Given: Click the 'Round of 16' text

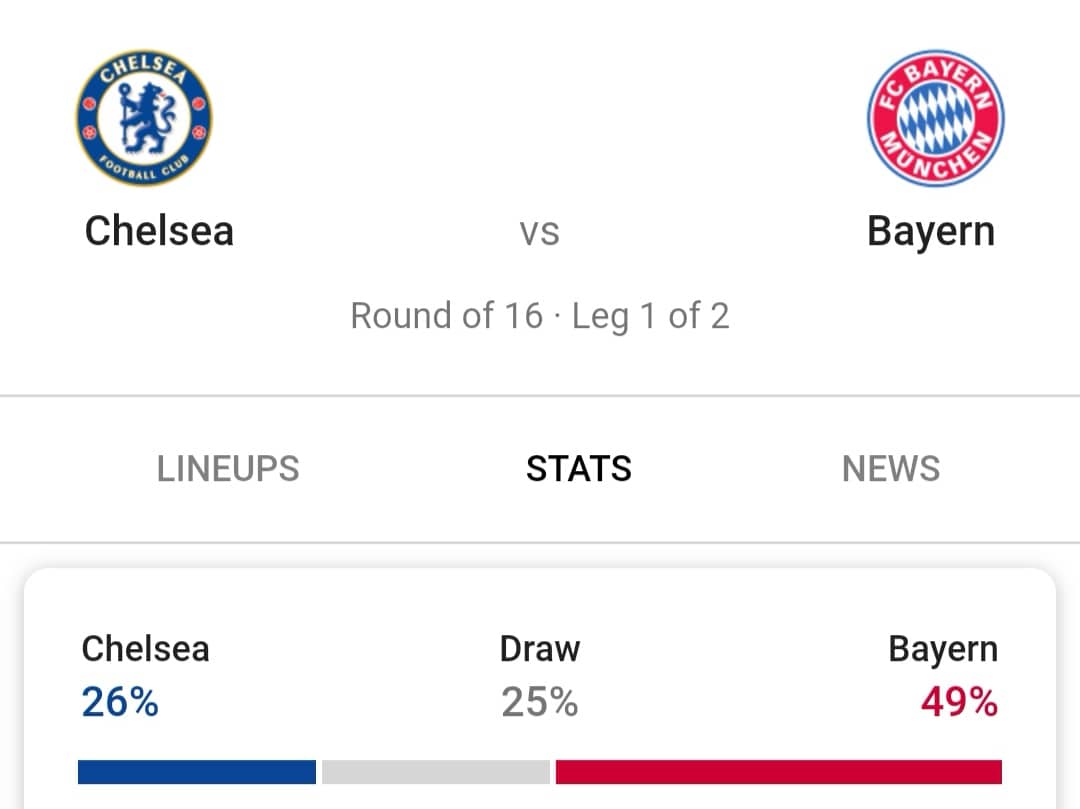Looking at the screenshot, I should [446, 316].
